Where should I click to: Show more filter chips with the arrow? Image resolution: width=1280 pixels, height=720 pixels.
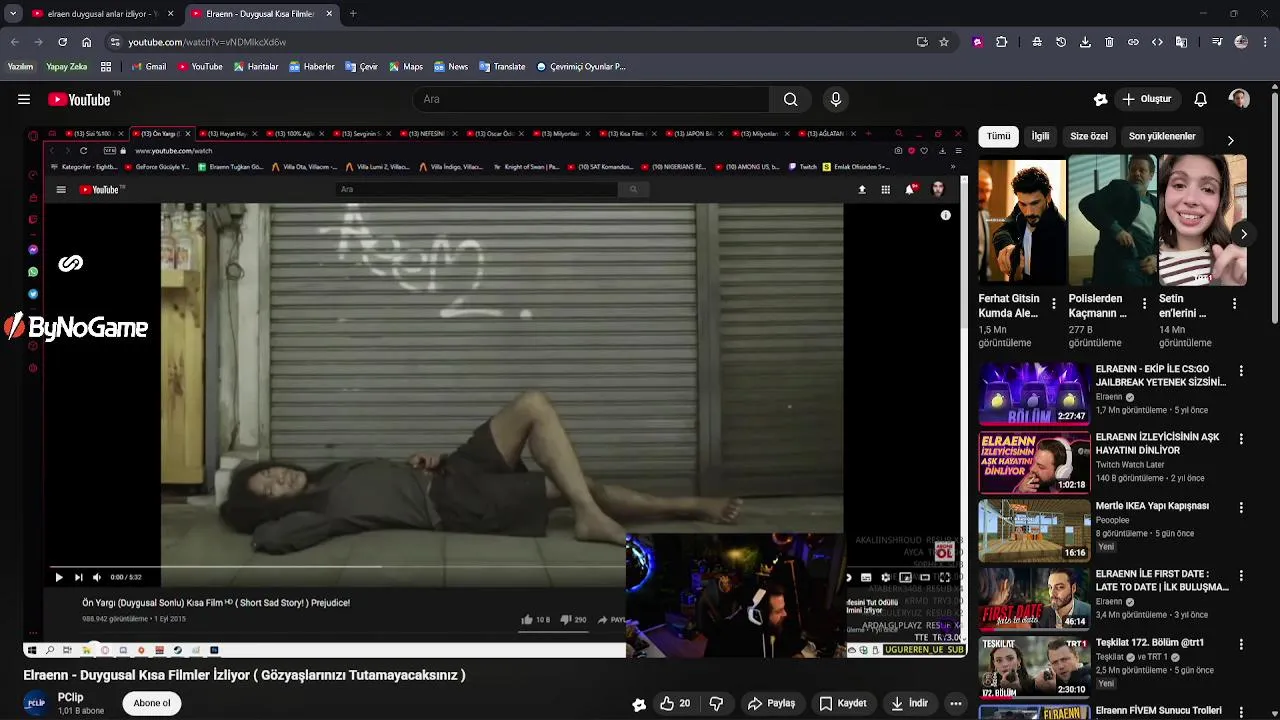[x=1230, y=140]
